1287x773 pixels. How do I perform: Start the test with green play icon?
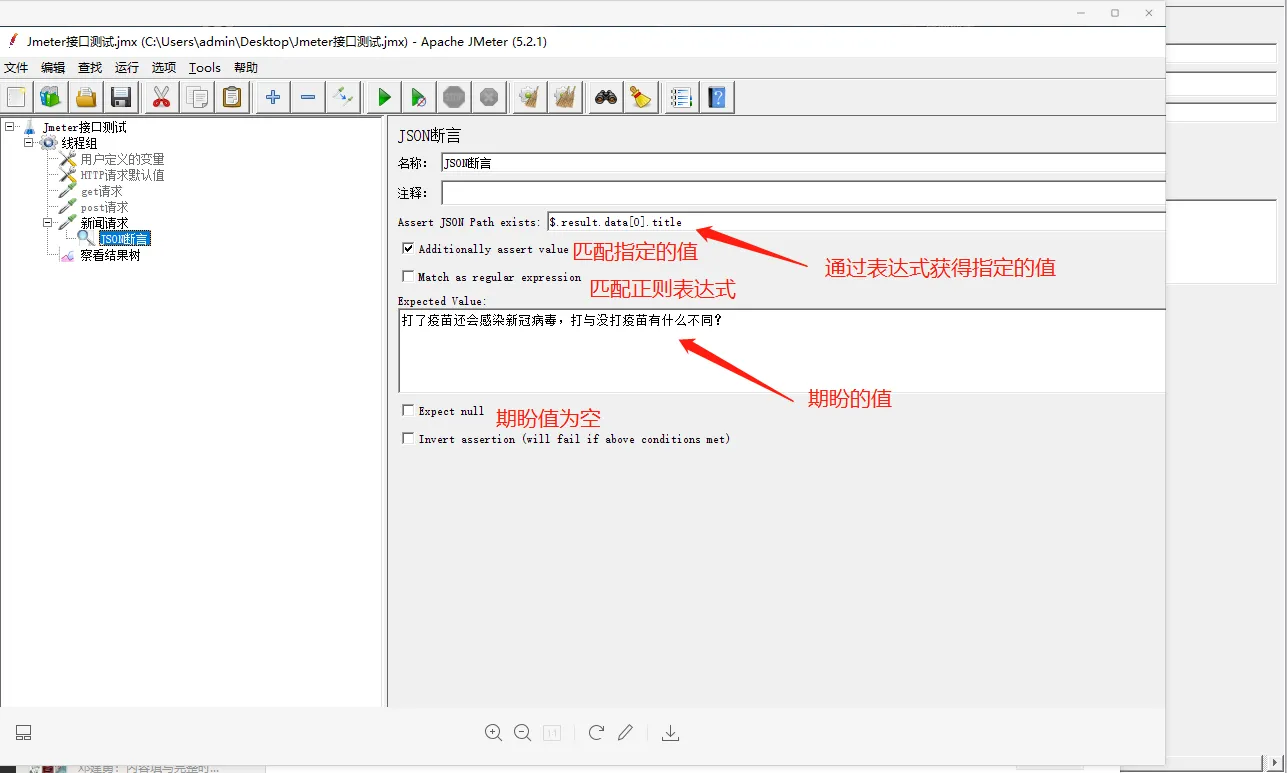pos(384,97)
